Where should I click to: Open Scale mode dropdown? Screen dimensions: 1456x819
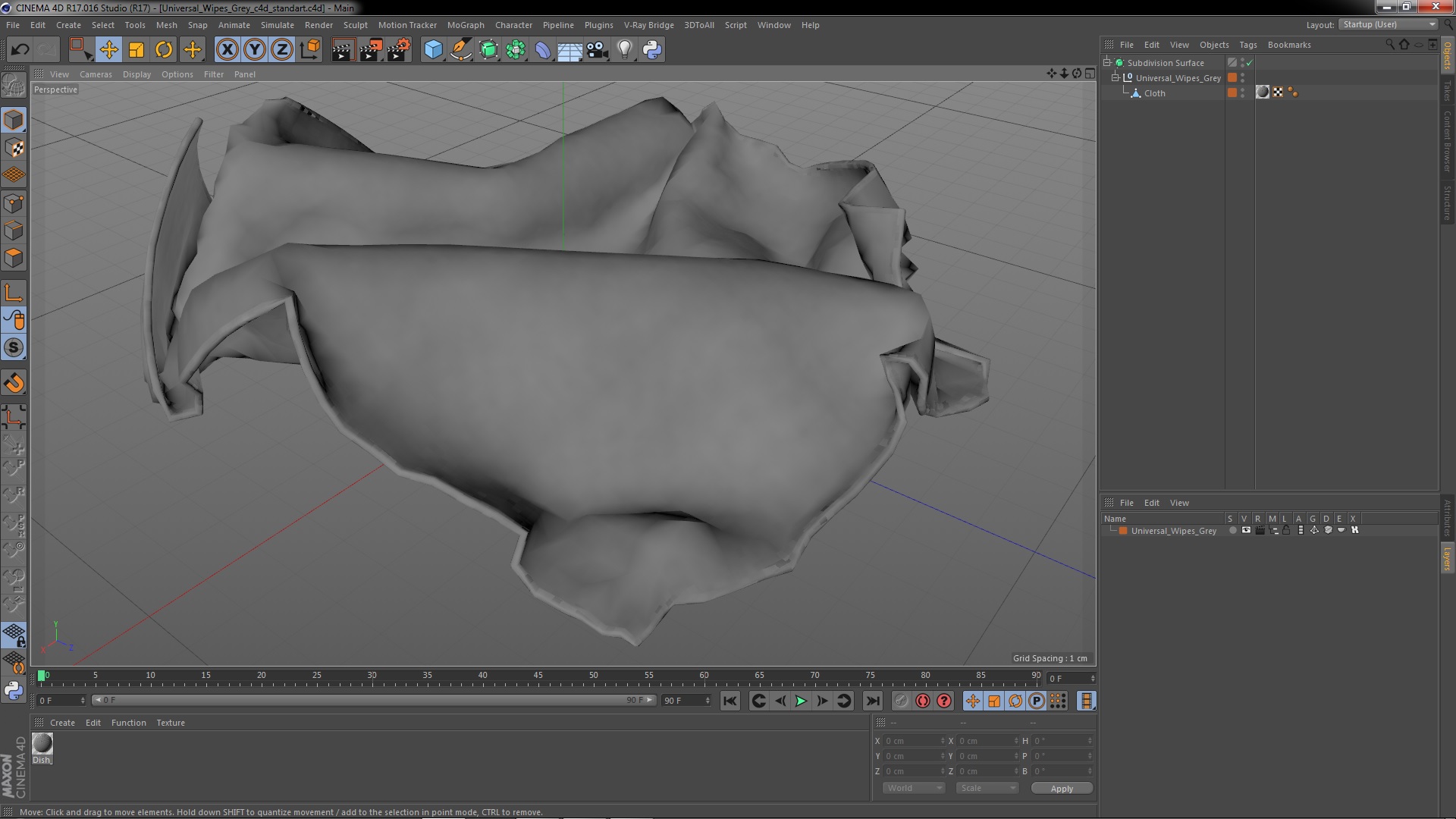987,789
